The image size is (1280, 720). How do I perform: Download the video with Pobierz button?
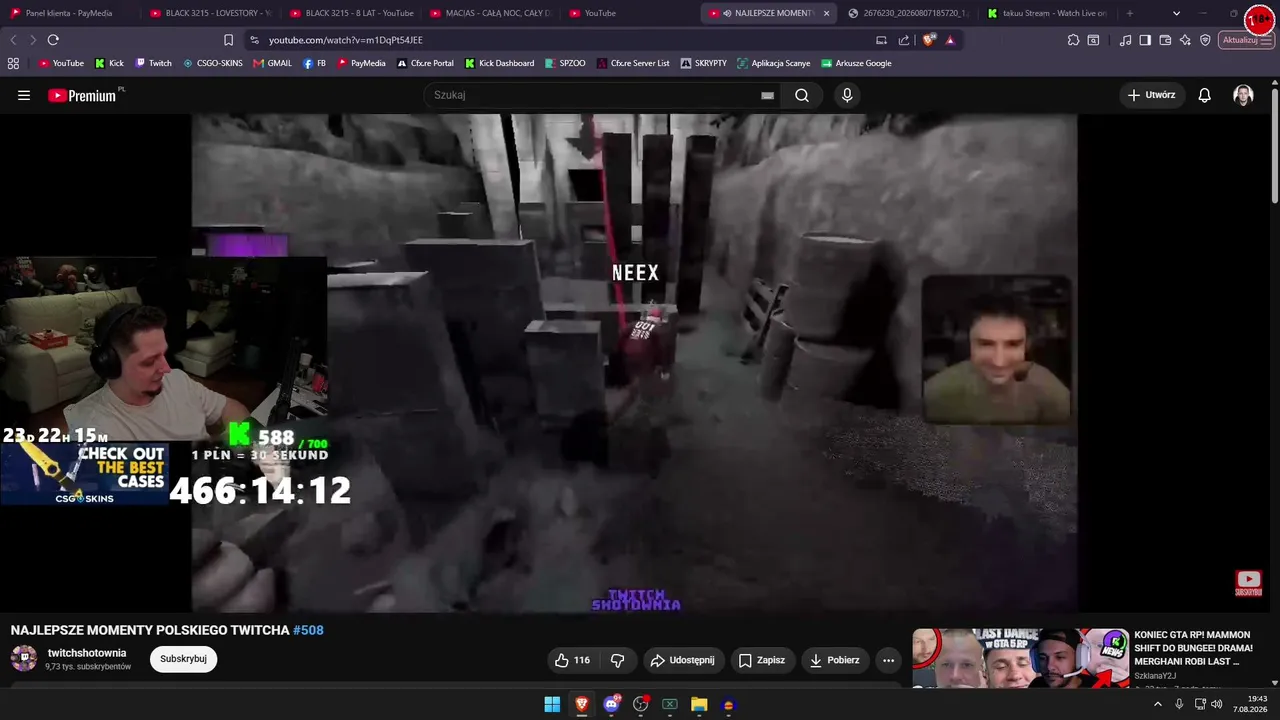click(834, 660)
